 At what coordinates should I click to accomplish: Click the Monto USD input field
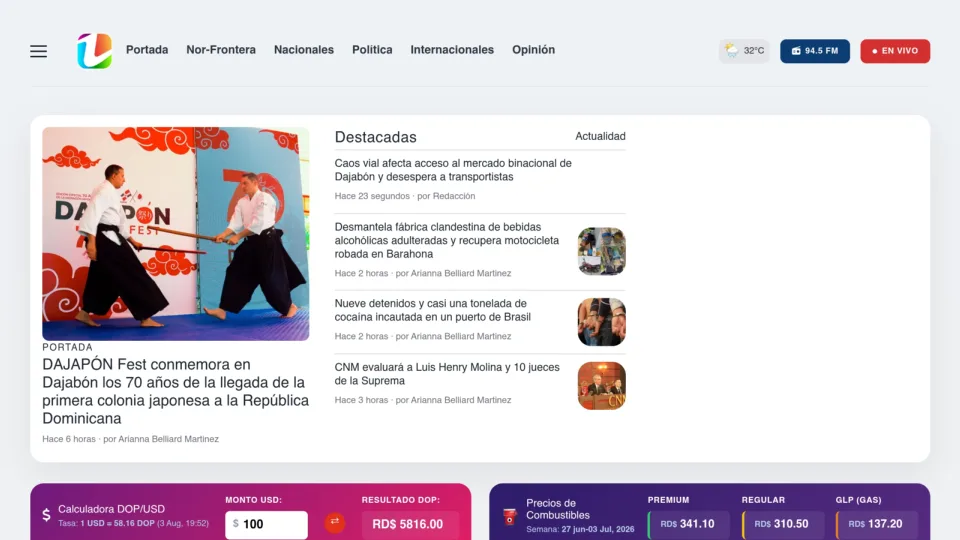click(x=266, y=525)
